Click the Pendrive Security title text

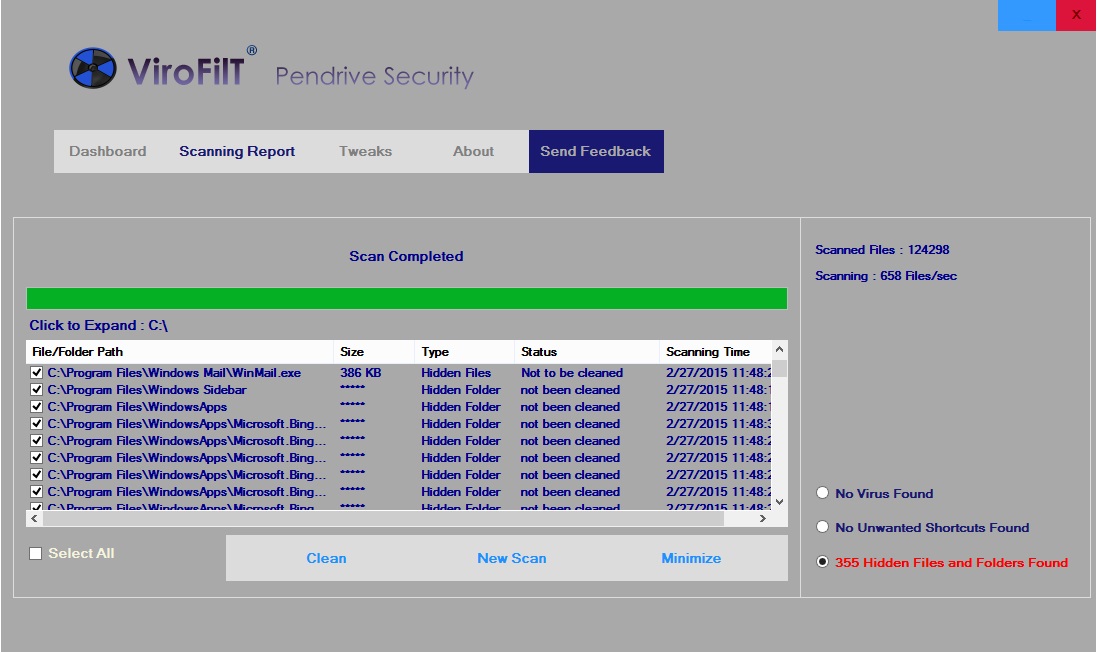coord(374,76)
